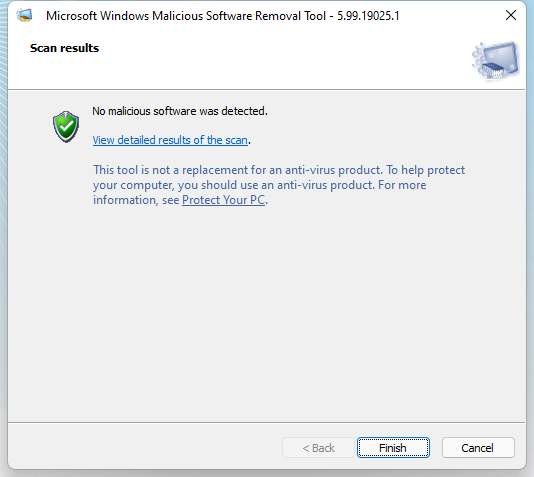Viewport: 534px width, 477px height.
Task: Click the greyed-out Back button
Action: point(318,447)
